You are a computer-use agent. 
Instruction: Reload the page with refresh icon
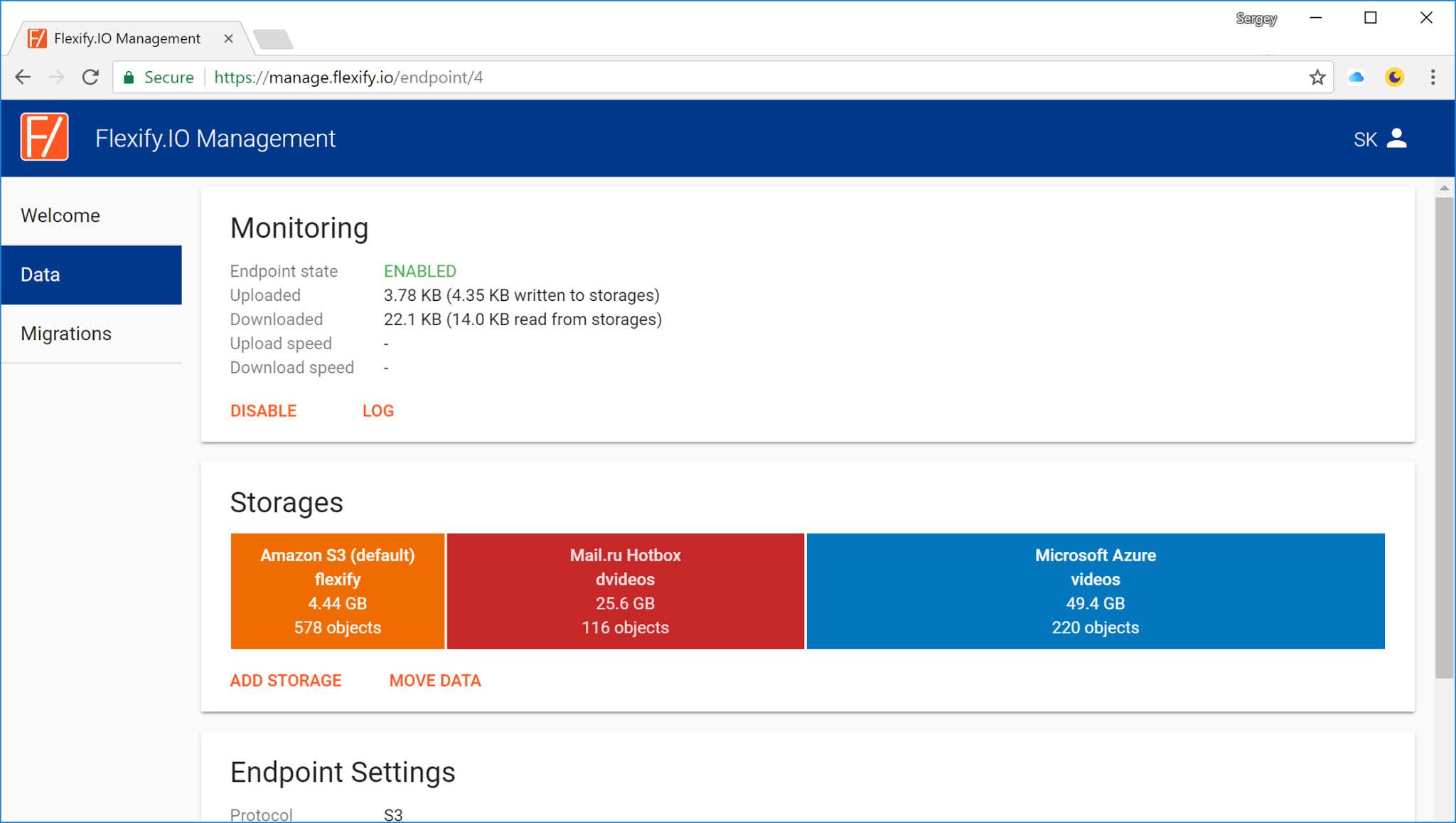click(90, 77)
